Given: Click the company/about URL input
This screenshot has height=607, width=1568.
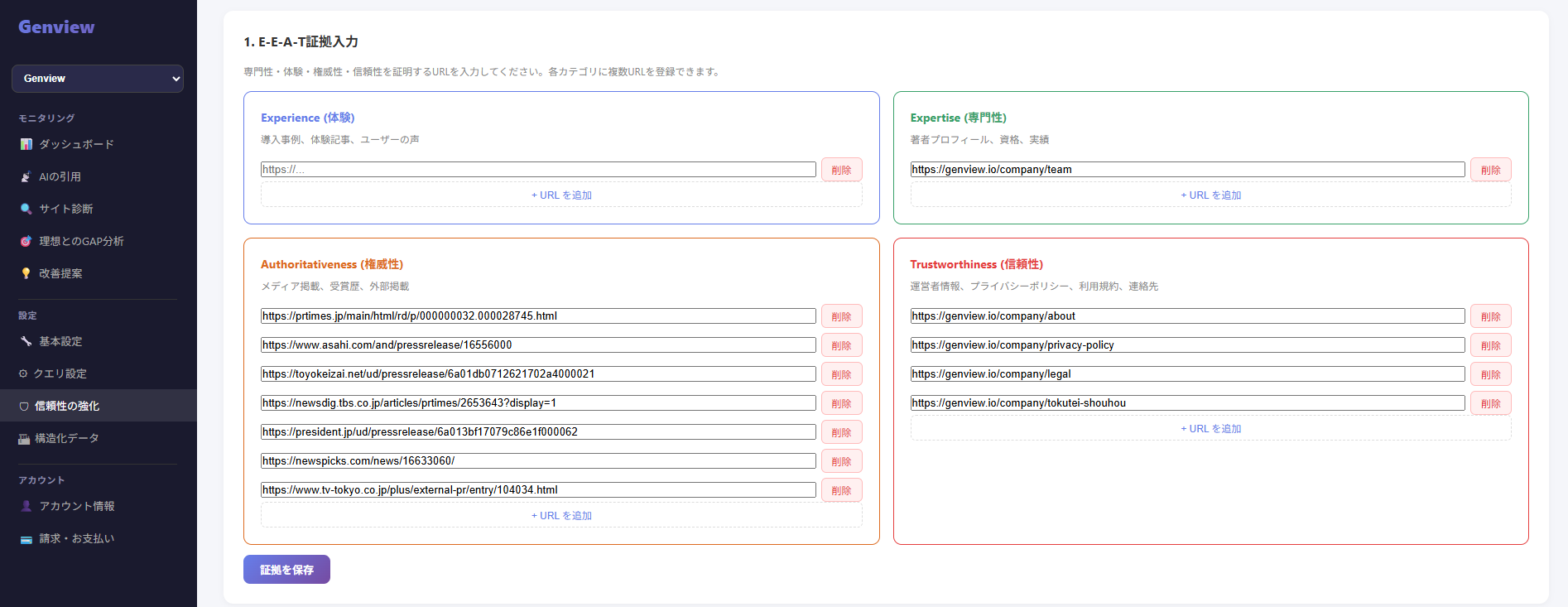Looking at the screenshot, I should coord(1187,316).
